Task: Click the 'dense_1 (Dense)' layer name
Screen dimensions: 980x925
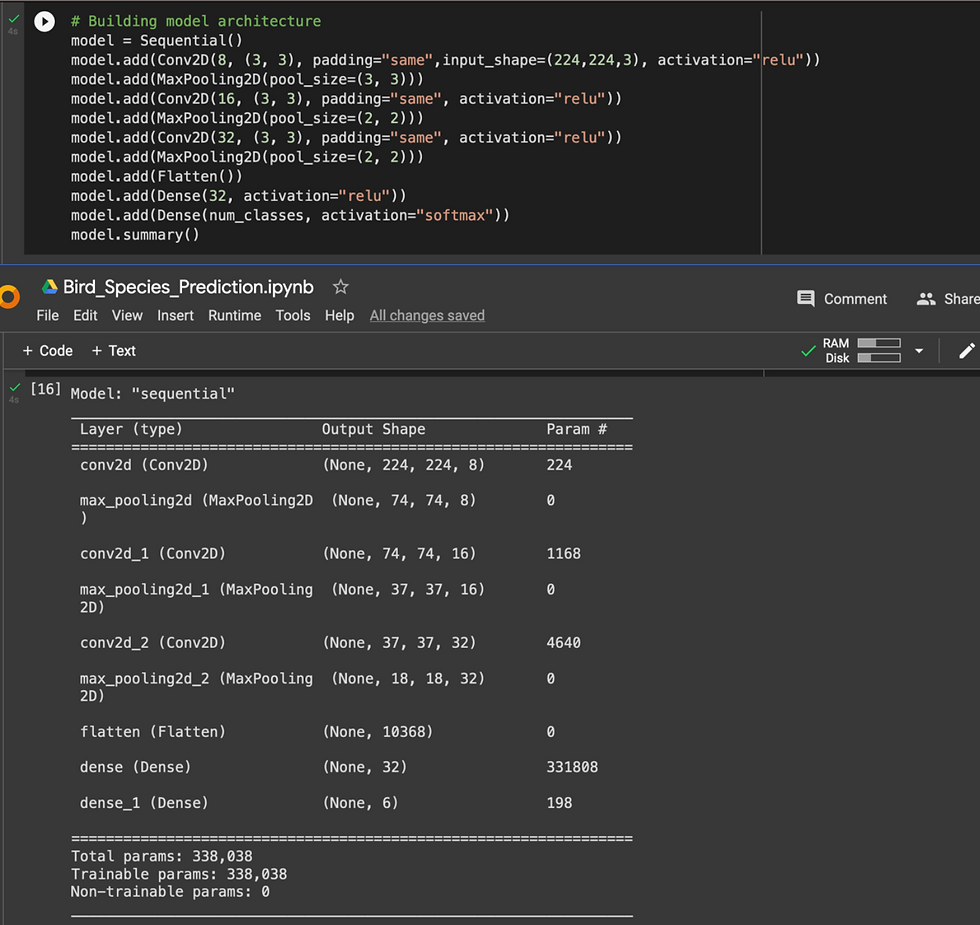Action: pos(144,803)
